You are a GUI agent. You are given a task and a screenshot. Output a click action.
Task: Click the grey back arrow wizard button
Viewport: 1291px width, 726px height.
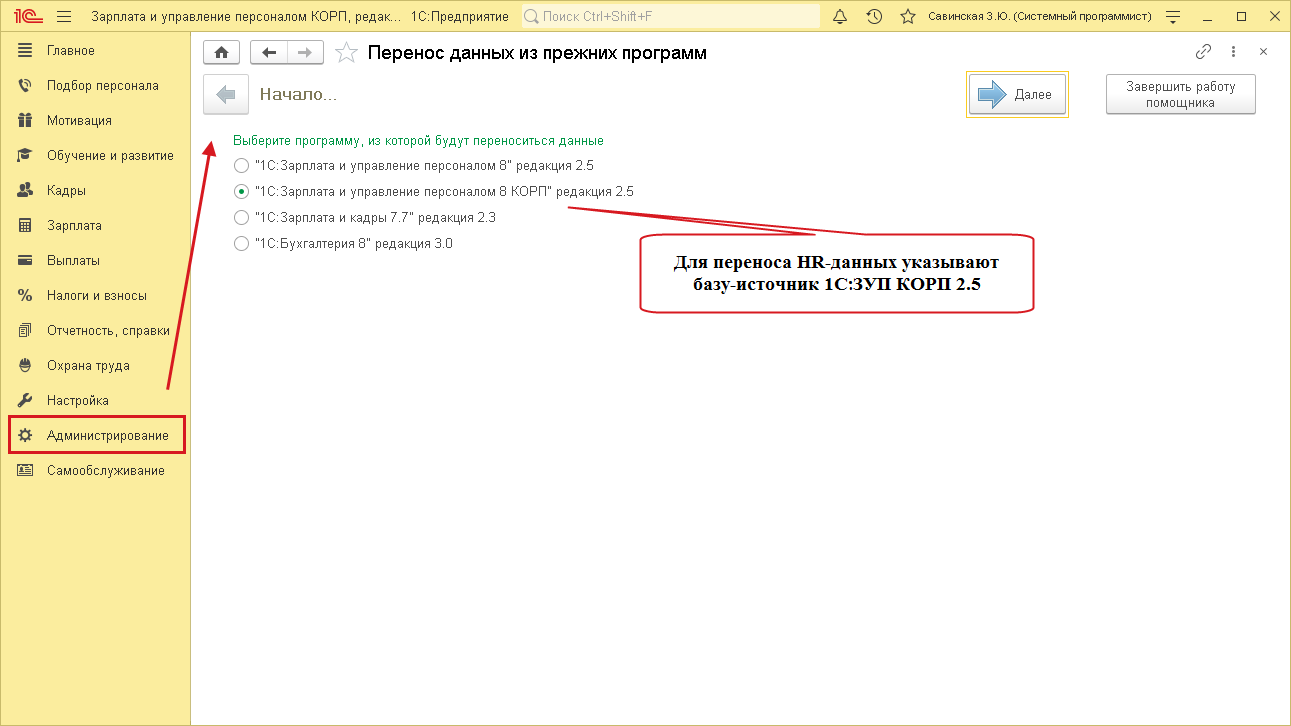226,95
